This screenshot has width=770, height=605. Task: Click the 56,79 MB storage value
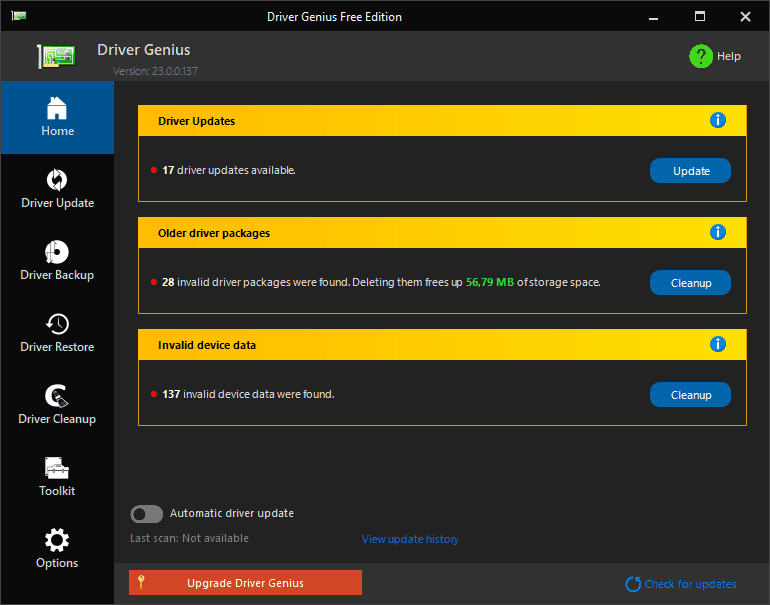490,282
